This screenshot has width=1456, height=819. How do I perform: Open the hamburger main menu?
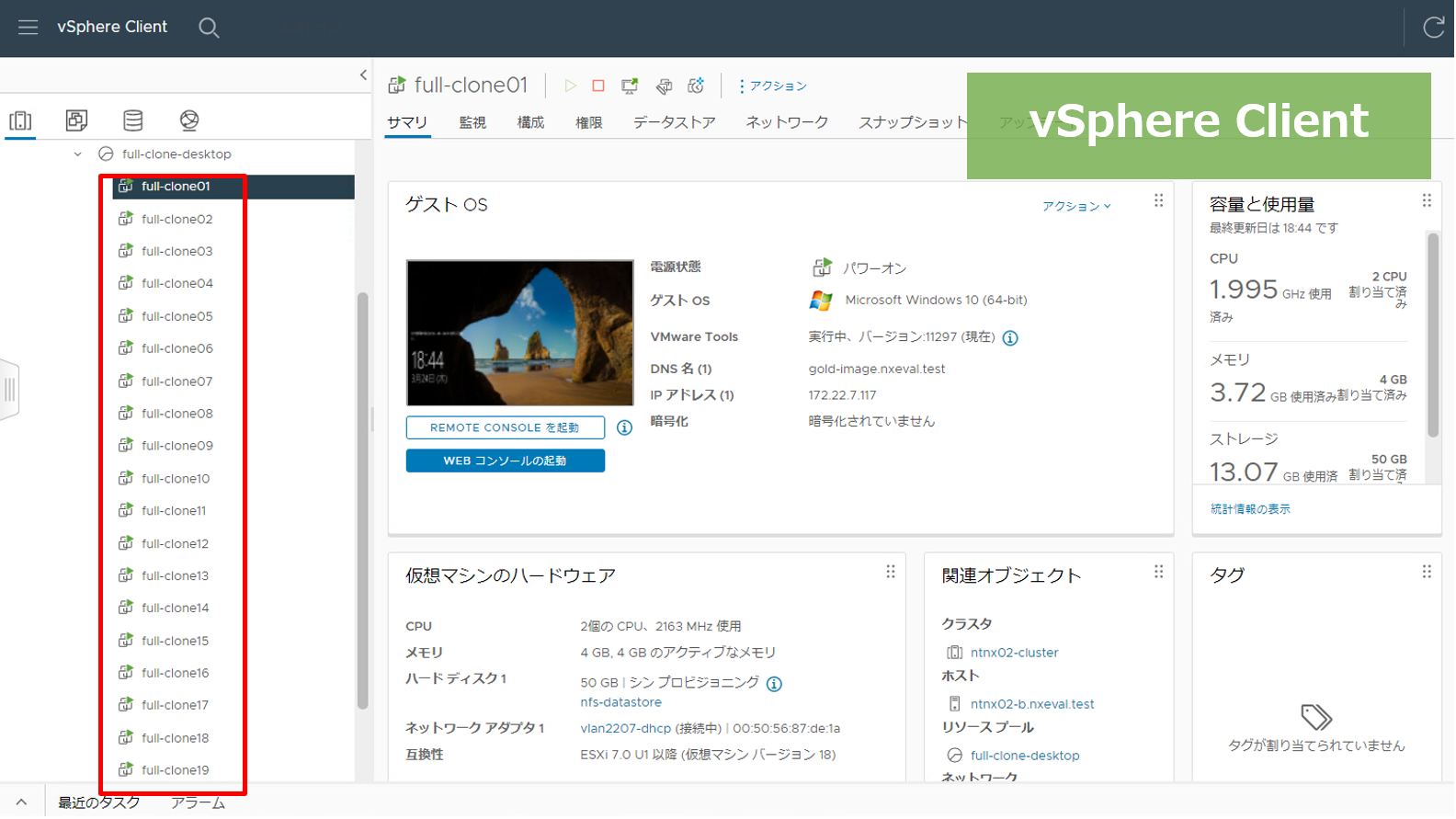click(28, 28)
